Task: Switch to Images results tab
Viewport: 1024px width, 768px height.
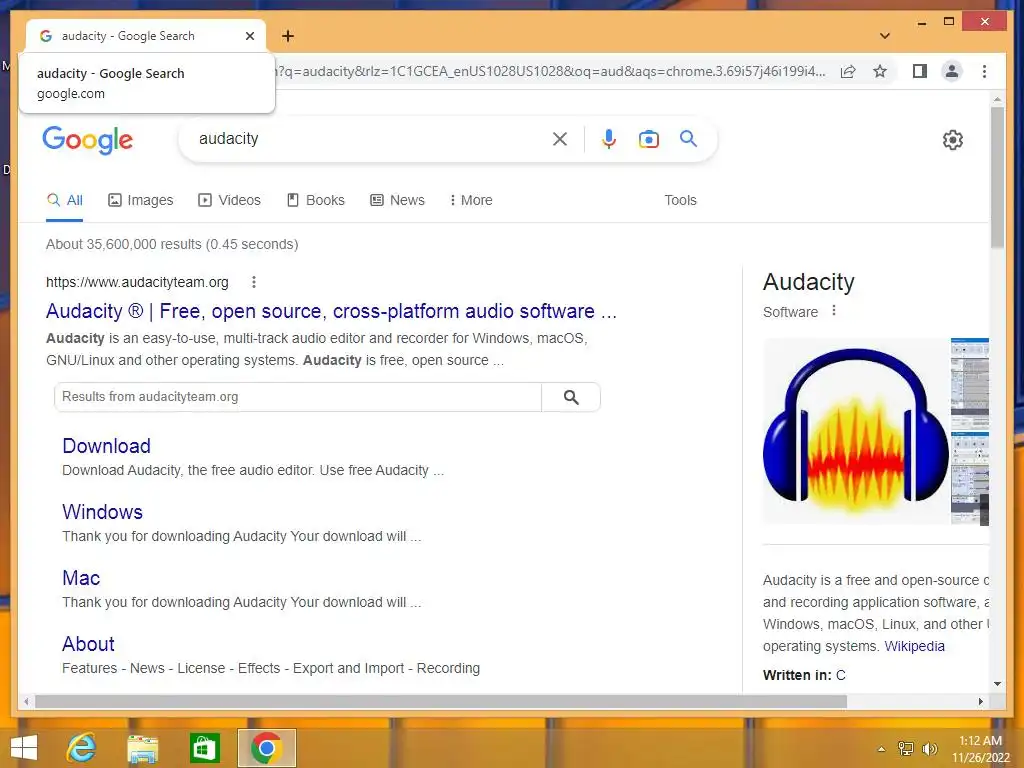Action: coord(140,200)
